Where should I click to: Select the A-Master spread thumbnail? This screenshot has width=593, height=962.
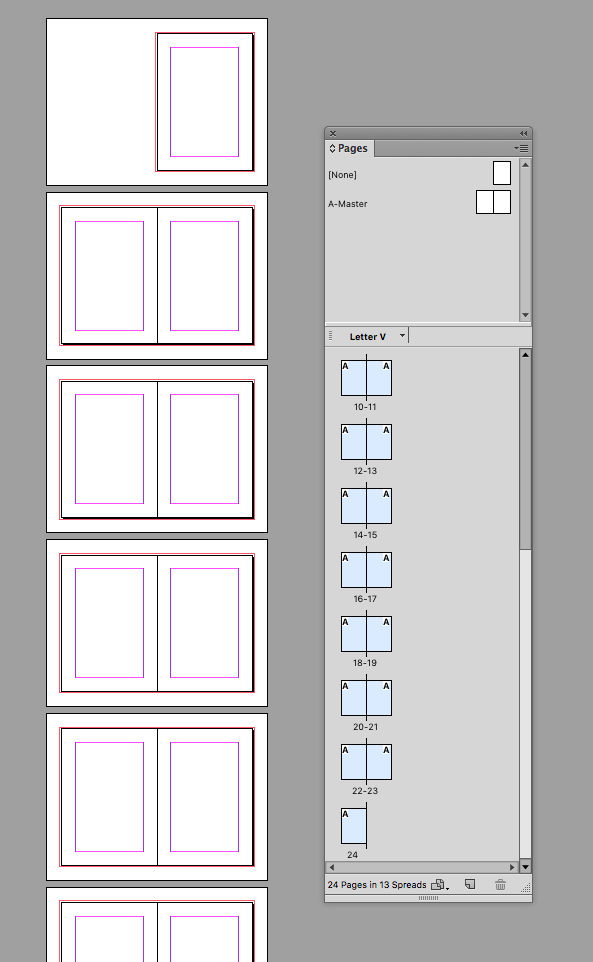493,202
